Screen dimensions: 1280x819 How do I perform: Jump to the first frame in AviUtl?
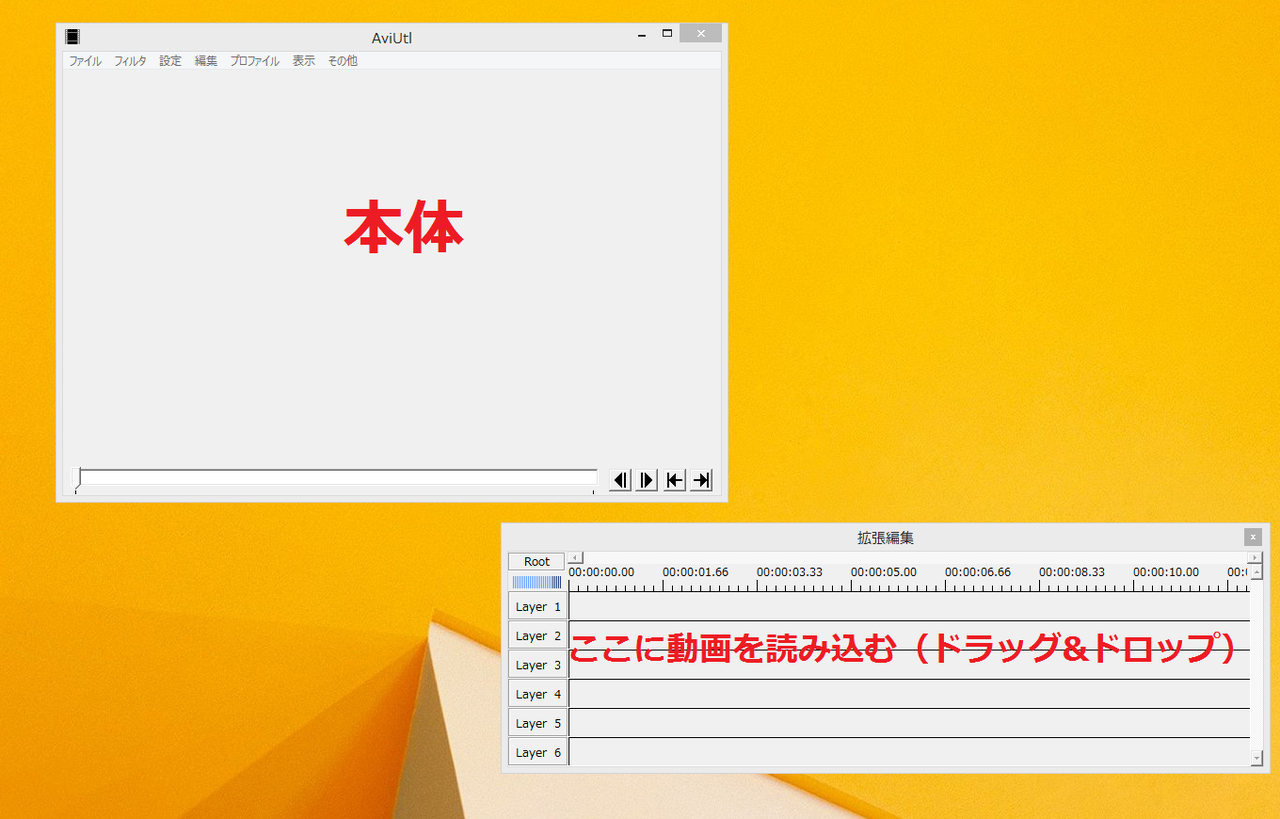pos(675,480)
